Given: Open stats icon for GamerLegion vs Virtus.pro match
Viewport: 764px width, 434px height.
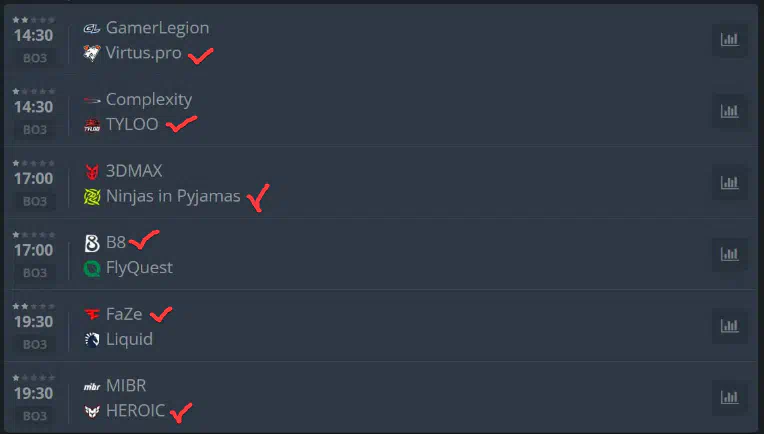Looking at the screenshot, I should (x=729, y=39).
